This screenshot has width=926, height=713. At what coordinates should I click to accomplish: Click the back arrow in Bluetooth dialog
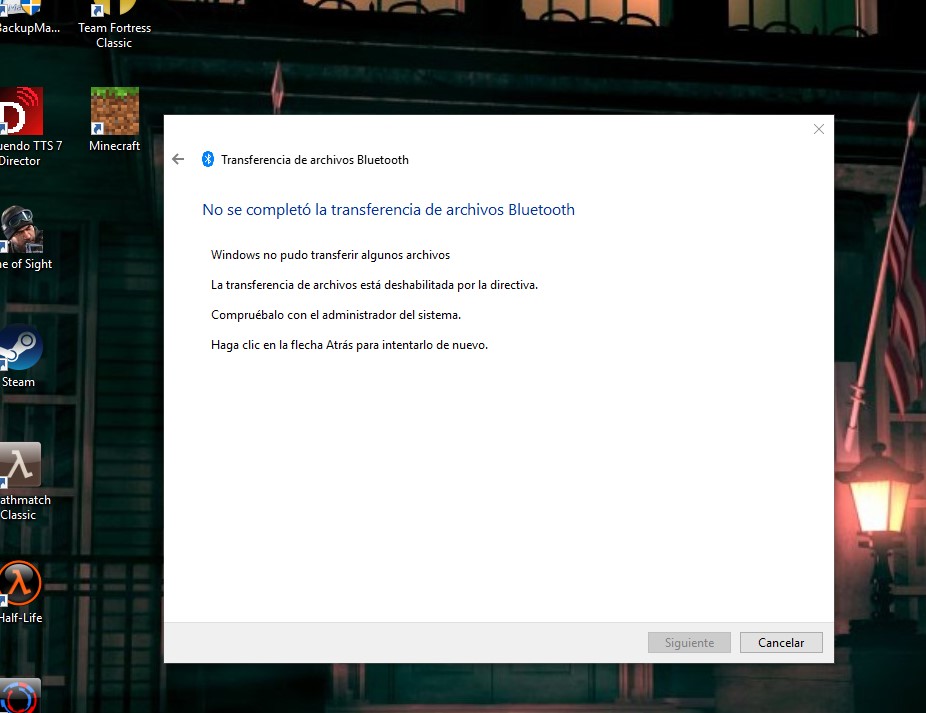178,159
